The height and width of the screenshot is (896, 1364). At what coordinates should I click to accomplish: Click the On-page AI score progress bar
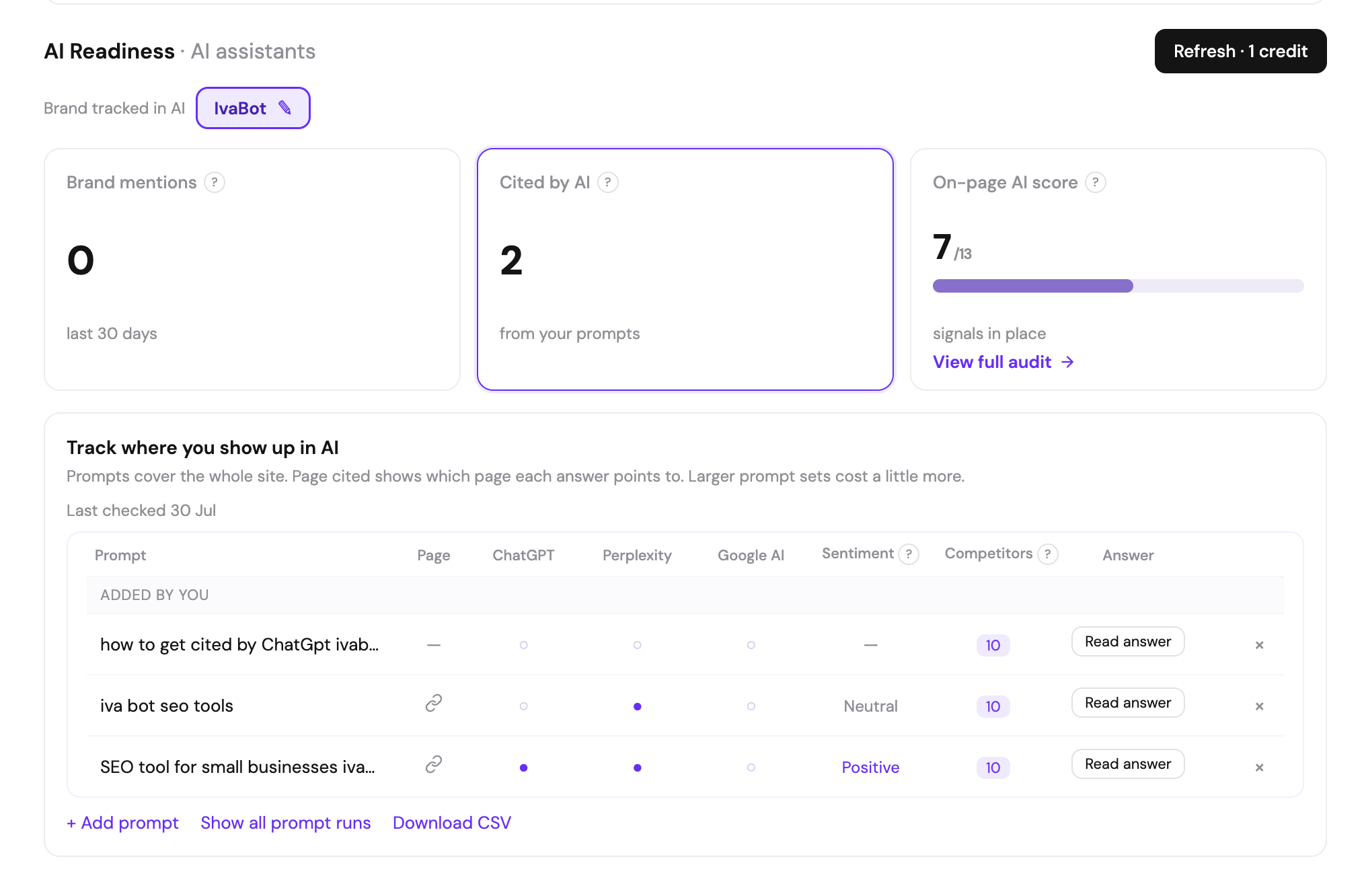point(1118,286)
